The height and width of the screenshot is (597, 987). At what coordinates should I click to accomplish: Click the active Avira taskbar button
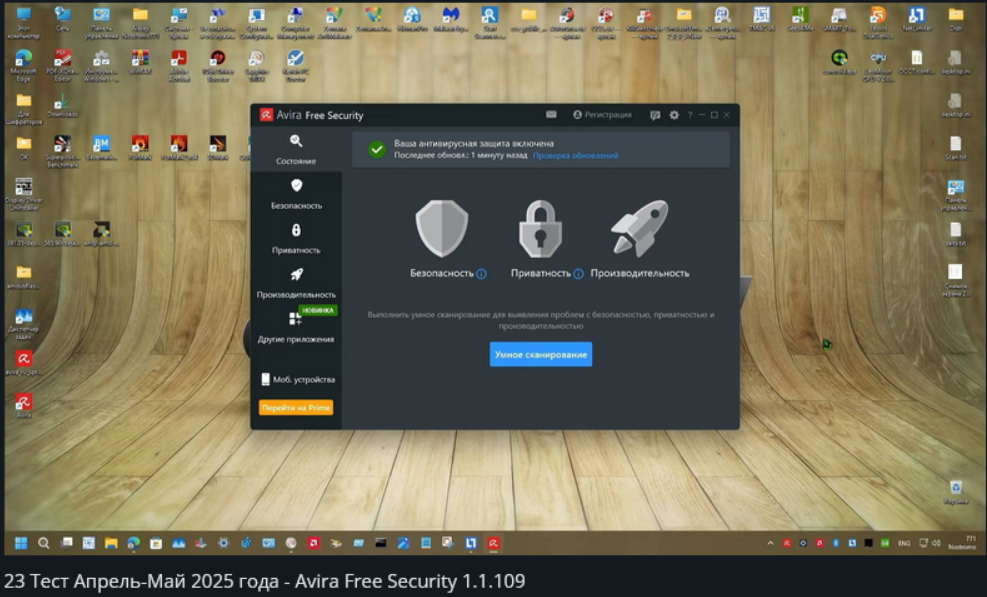494,543
